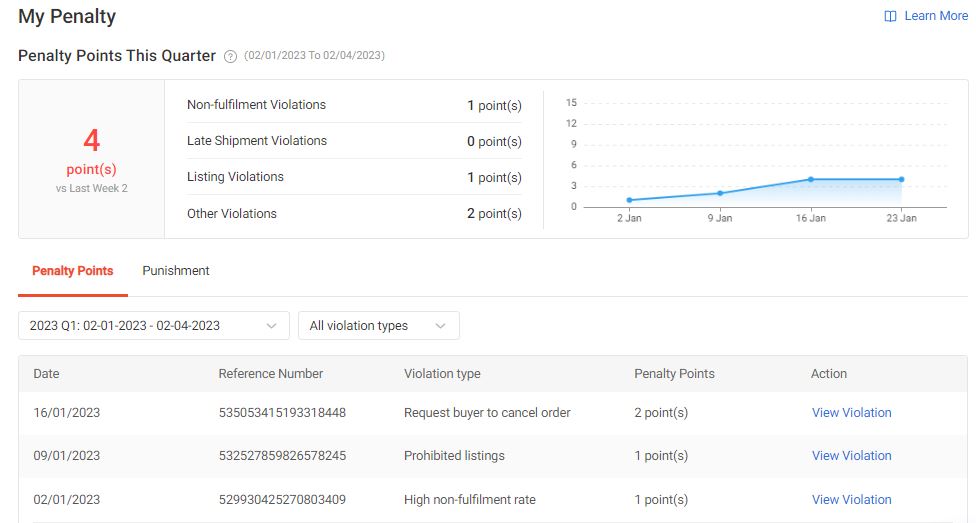Click the 23 Jan data point on chart

[901, 179]
